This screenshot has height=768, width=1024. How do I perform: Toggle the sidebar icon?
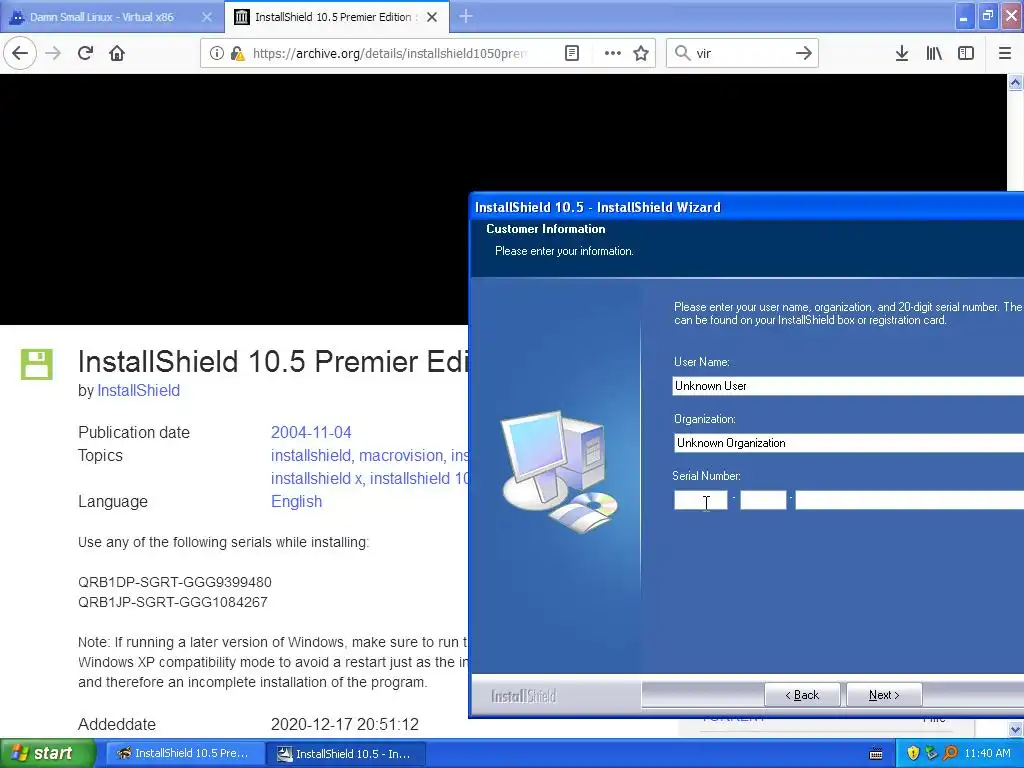(x=966, y=53)
